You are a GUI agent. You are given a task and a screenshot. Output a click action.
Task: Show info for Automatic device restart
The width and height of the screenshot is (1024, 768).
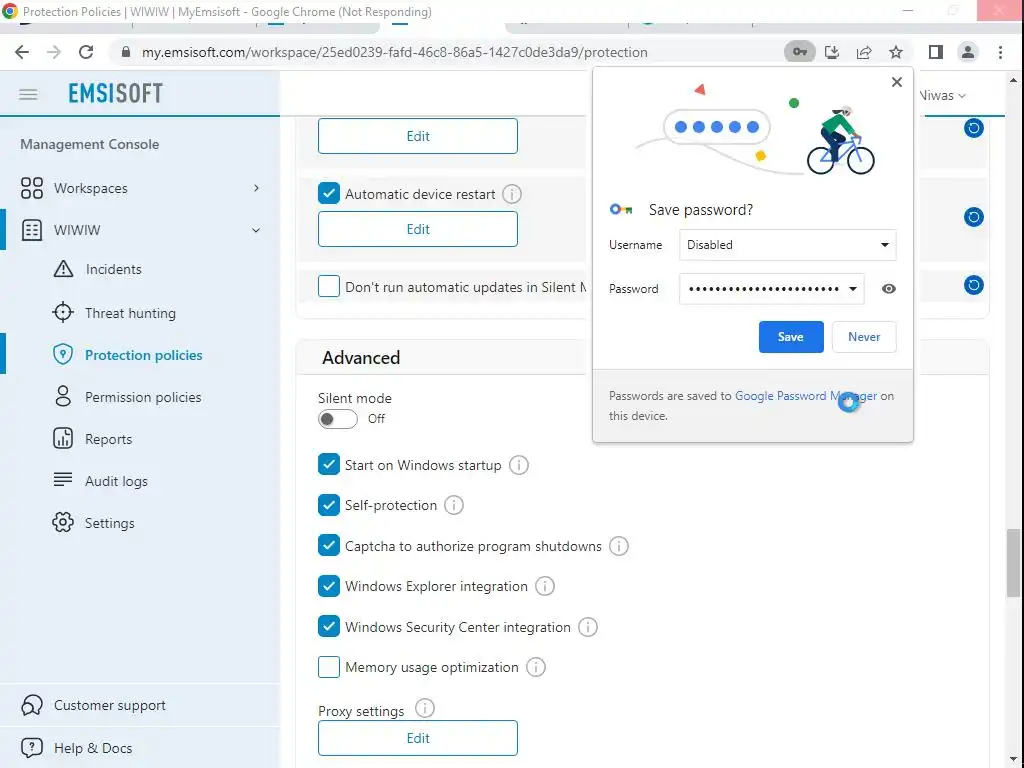[512, 194]
